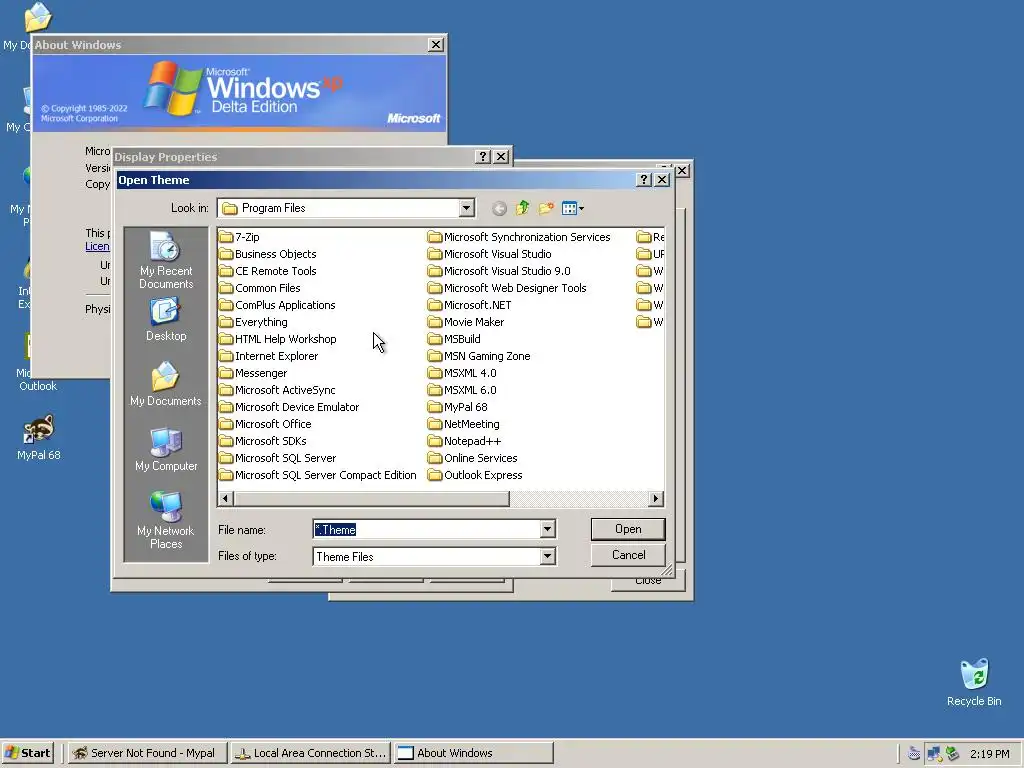Click the system tray clock
Screen dimensions: 1024x768
(x=989, y=754)
